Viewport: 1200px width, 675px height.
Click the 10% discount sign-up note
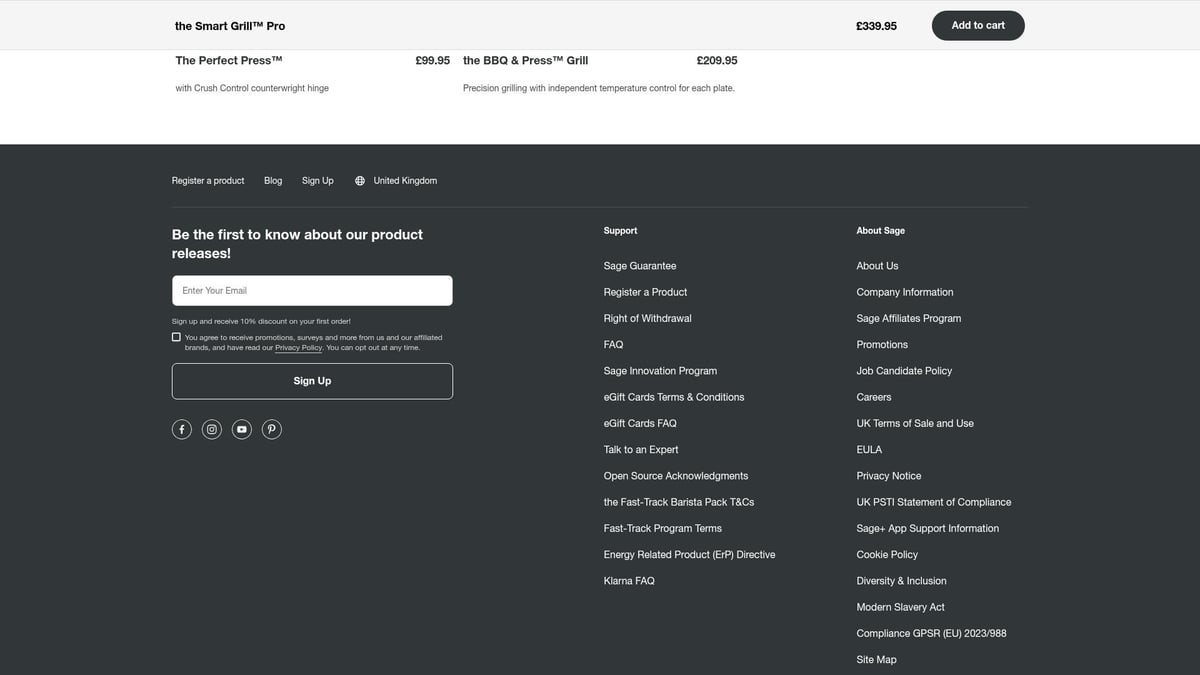pos(261,321)
